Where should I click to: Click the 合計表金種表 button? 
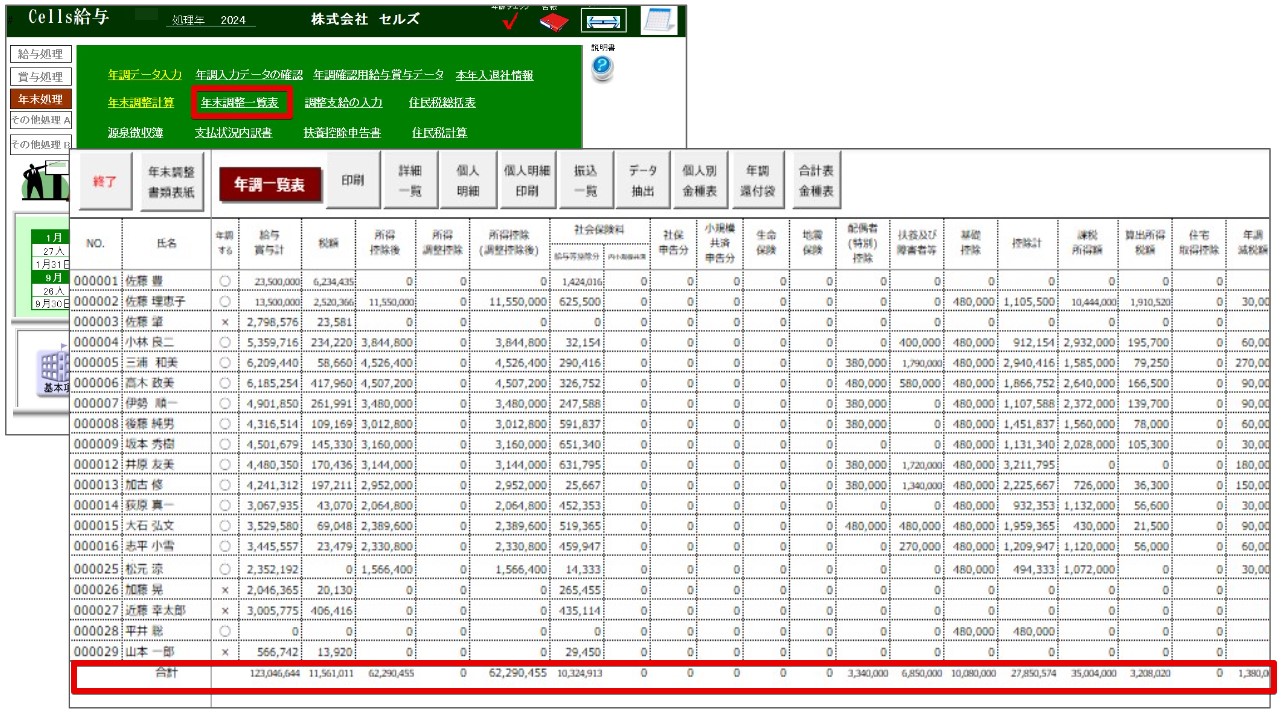point(816,181)
